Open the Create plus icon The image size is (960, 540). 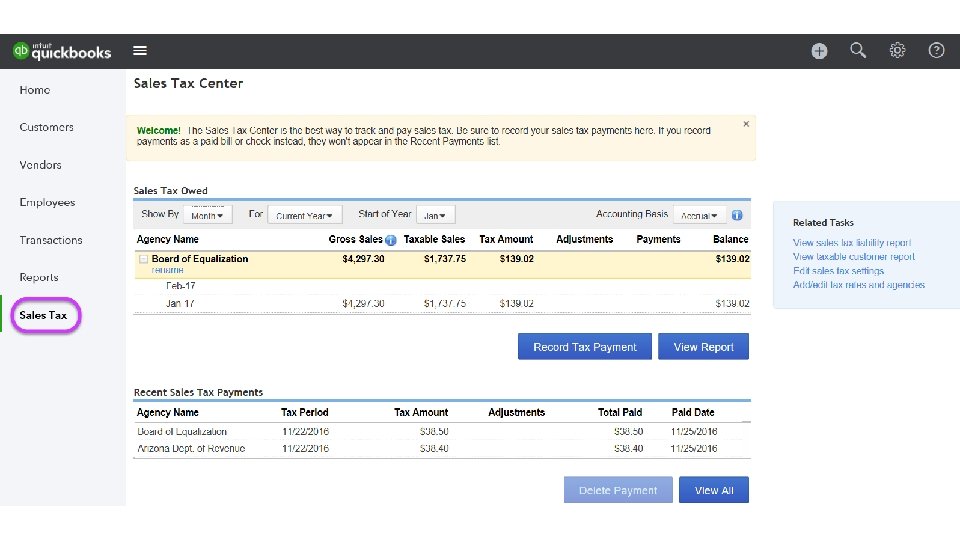click(x=819, y=51)
